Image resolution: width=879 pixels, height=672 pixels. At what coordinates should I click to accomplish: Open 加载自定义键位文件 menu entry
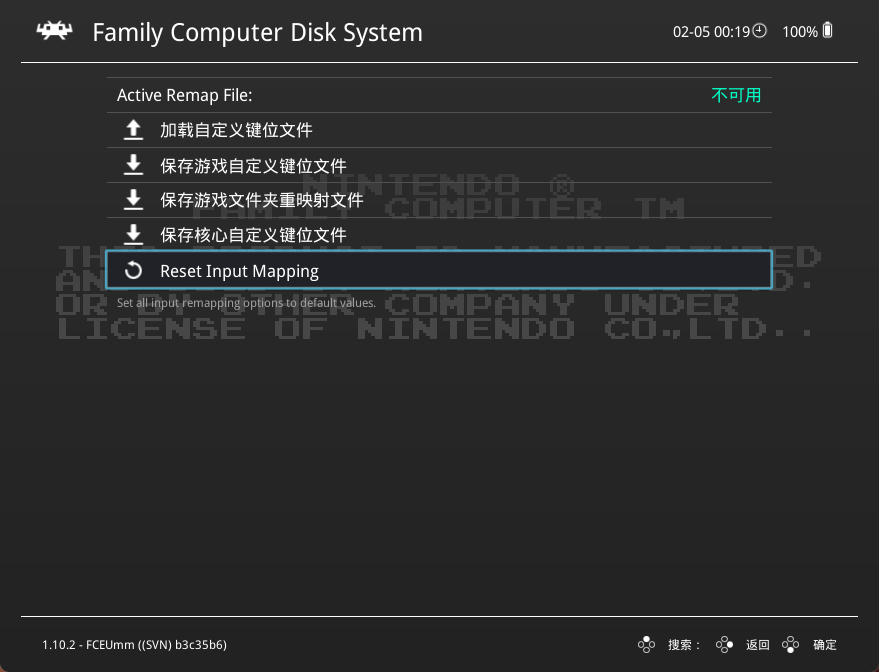click(x=440, y=130)
